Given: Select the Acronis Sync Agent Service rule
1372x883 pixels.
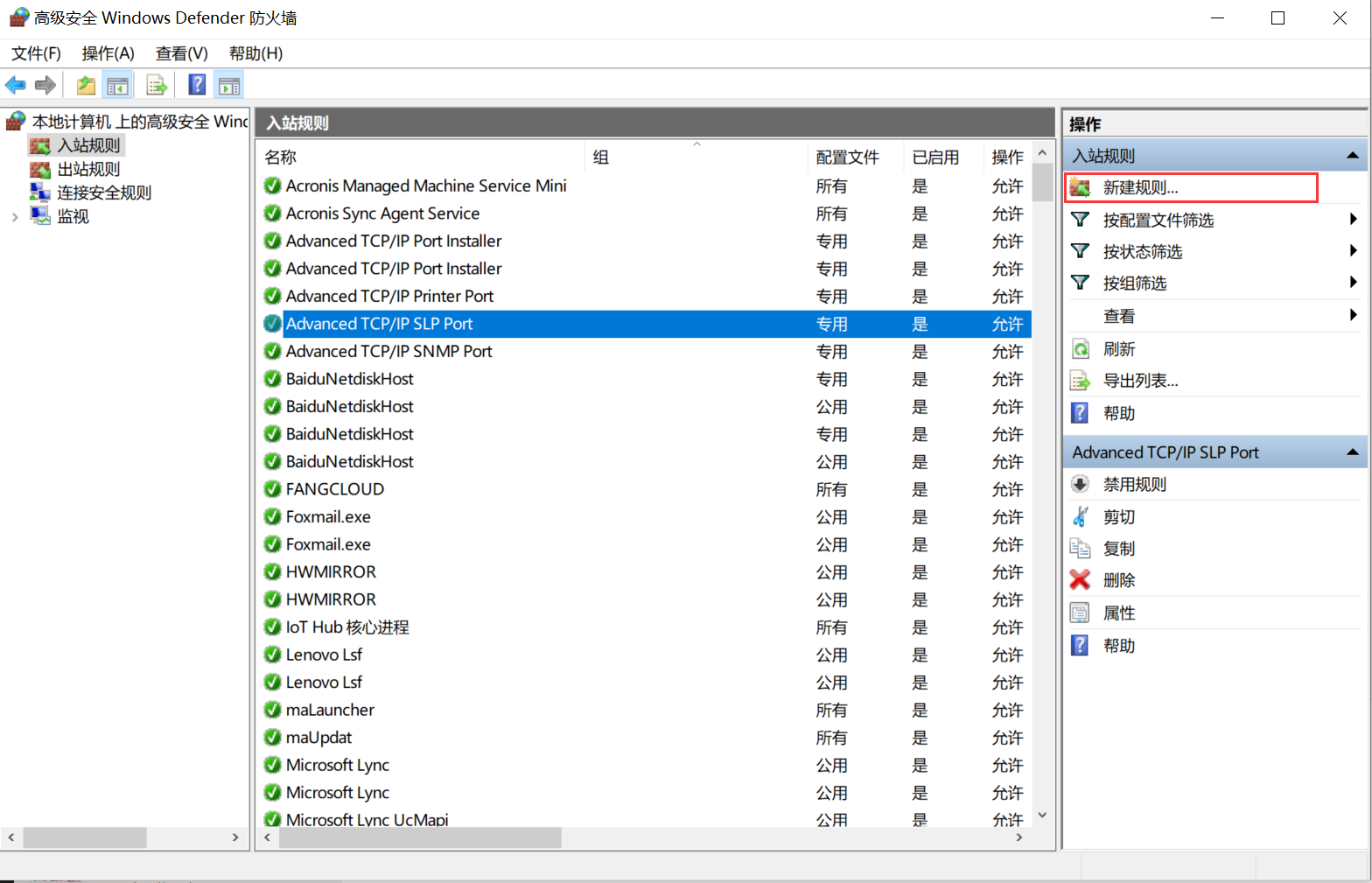Looking at the screenshot, I should pyautogui.click(x=382, y=214).
